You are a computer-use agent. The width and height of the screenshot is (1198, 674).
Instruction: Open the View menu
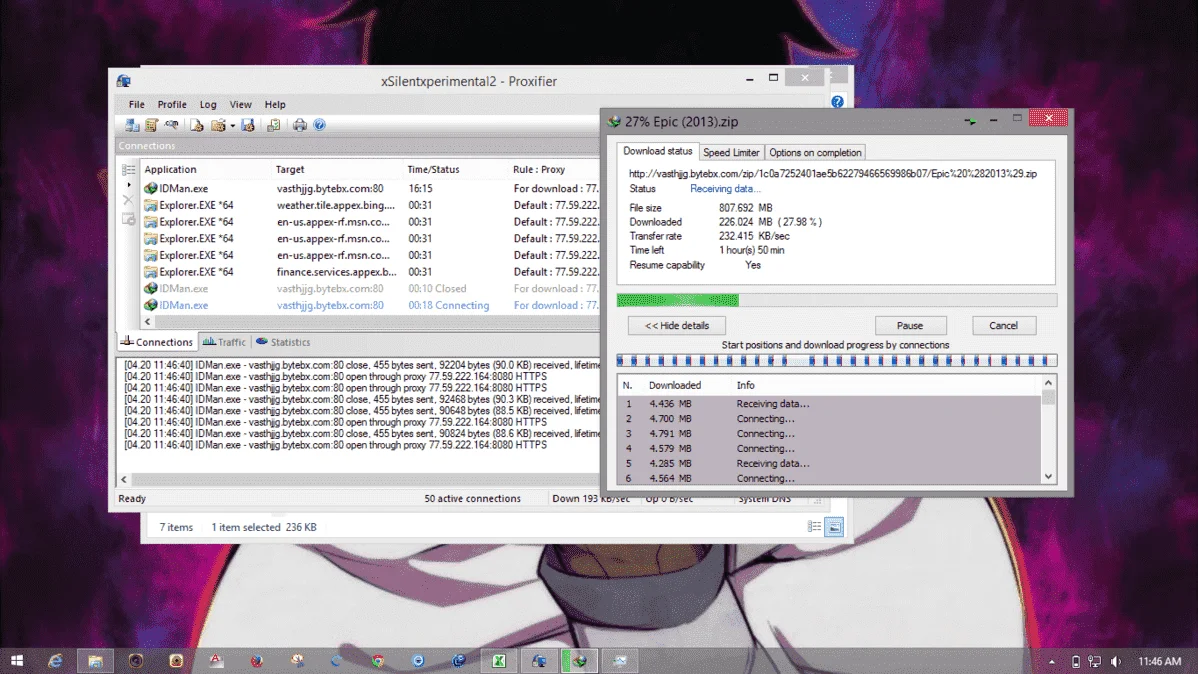tap(240, 105)
